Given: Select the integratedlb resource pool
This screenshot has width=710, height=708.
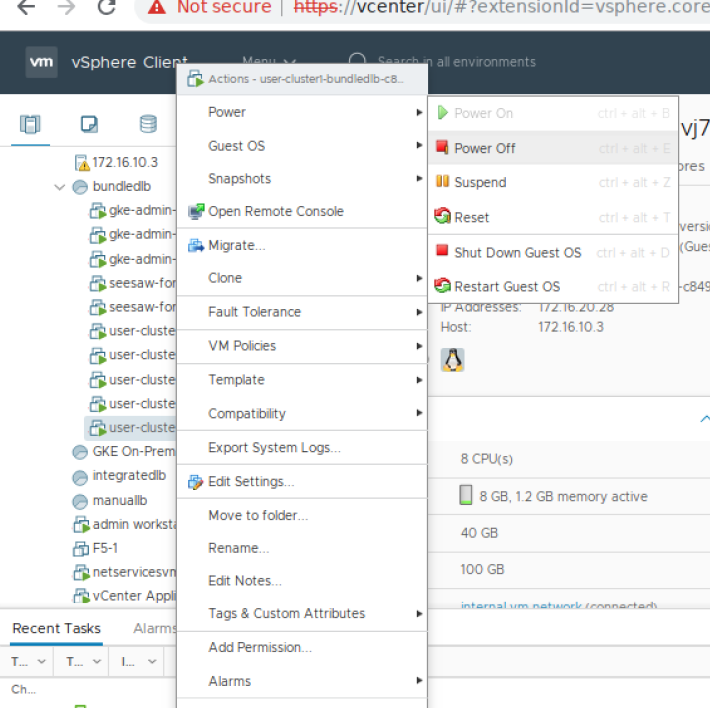Looking at the screenshot, I should click(128, 475).
